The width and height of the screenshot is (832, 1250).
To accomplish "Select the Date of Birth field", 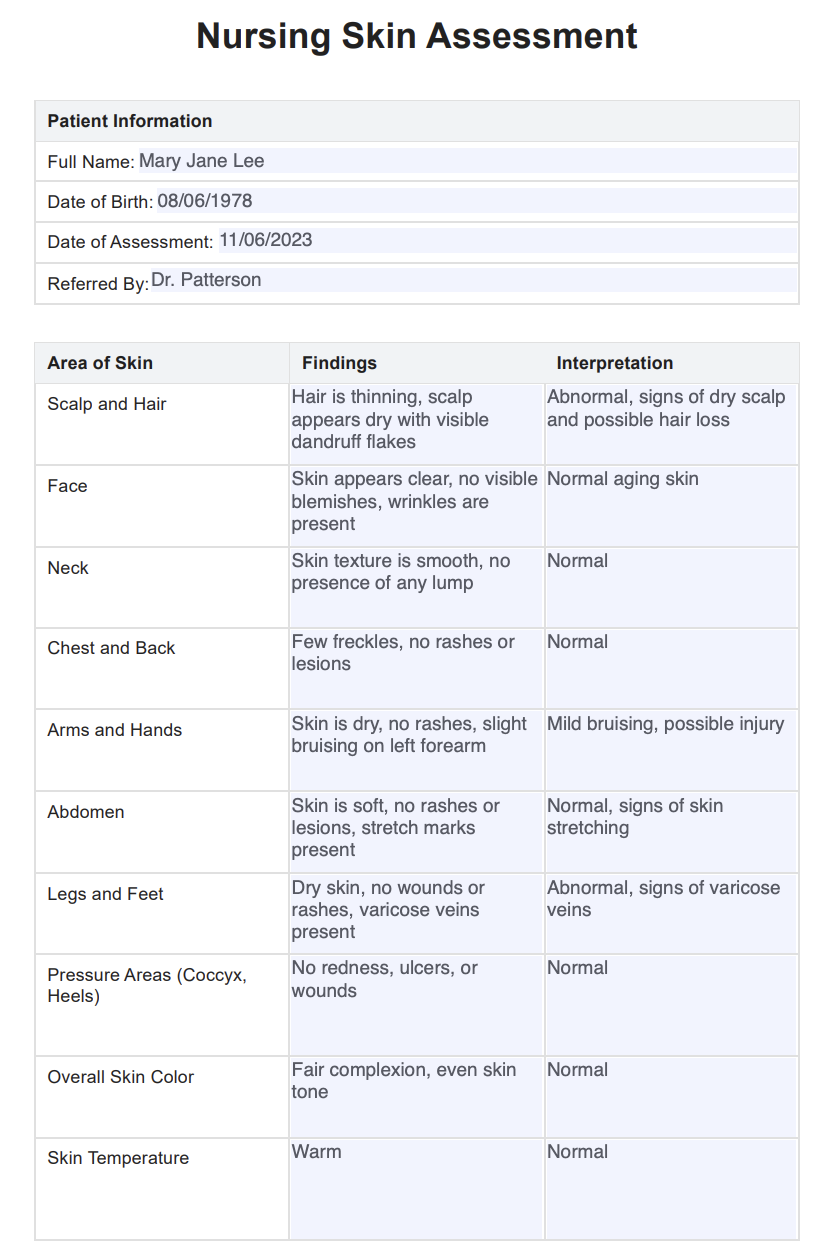I will point(476,201).
